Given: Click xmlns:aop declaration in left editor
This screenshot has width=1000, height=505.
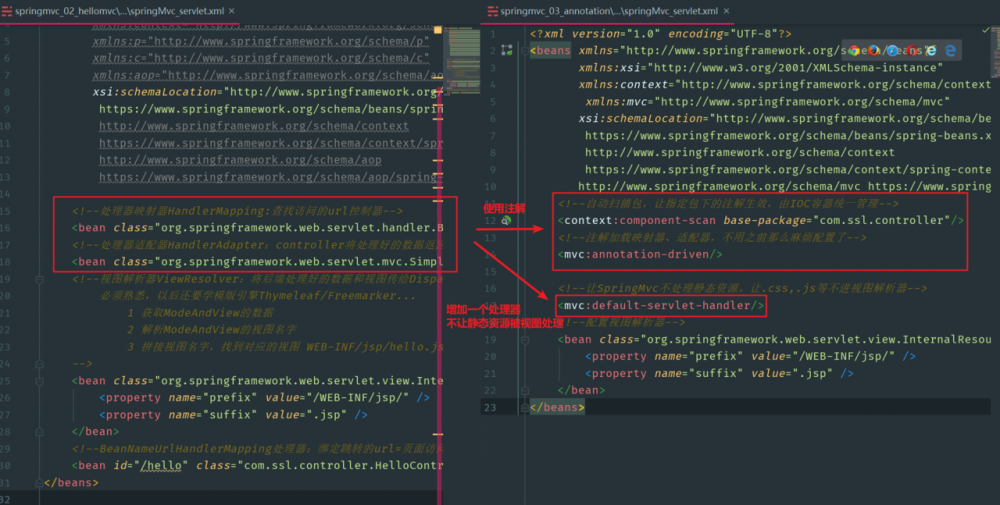Looking at the screenshot, I should [x=268, y=75].
